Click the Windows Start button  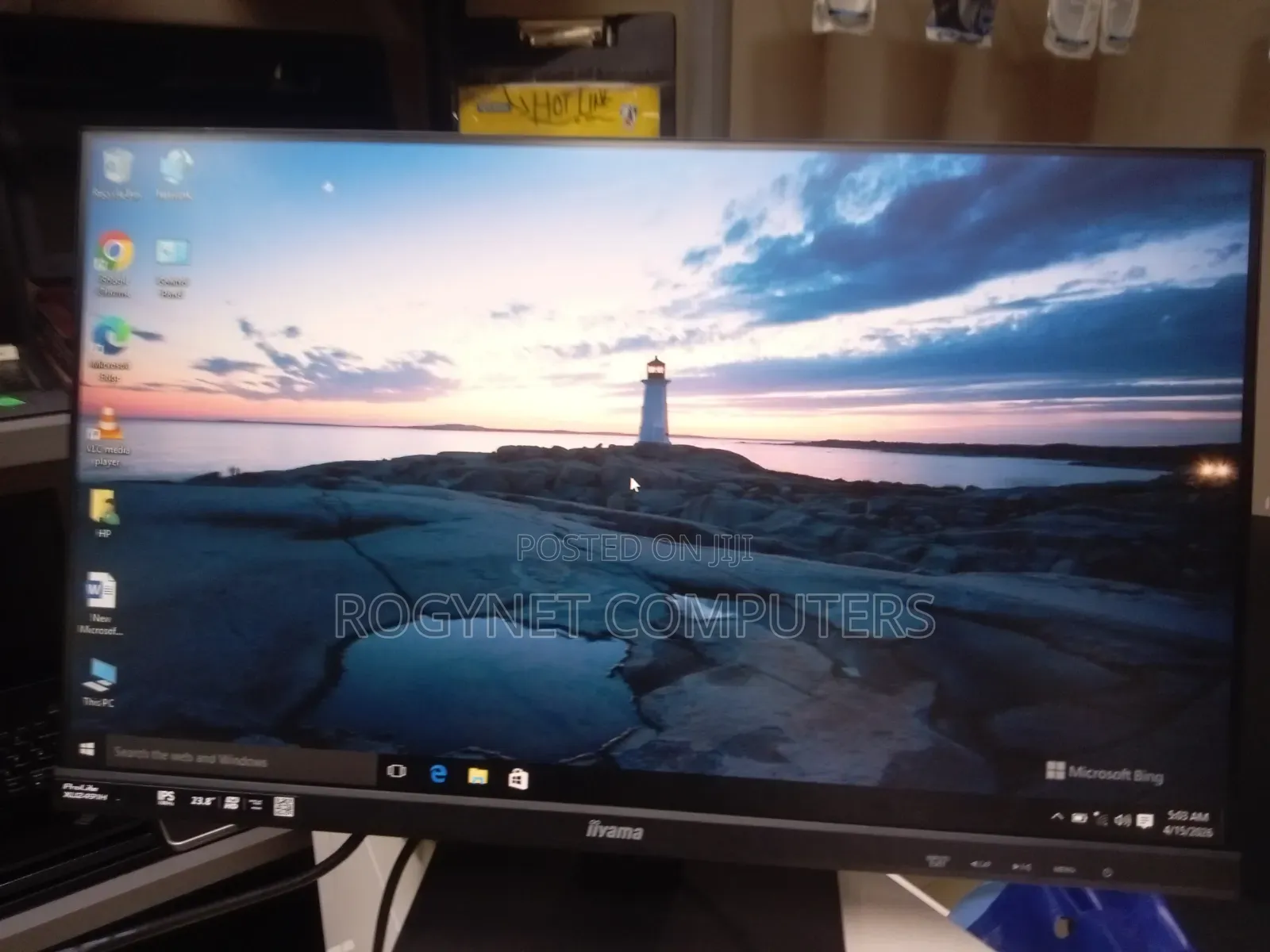click(x=87, y=749)
